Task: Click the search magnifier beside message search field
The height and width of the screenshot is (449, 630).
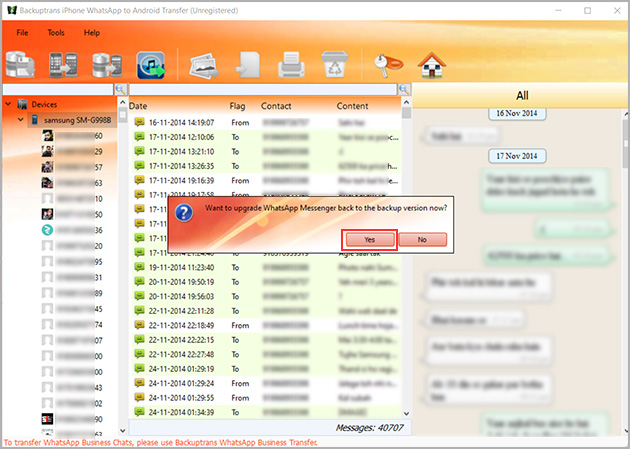Action: [404, 89]
